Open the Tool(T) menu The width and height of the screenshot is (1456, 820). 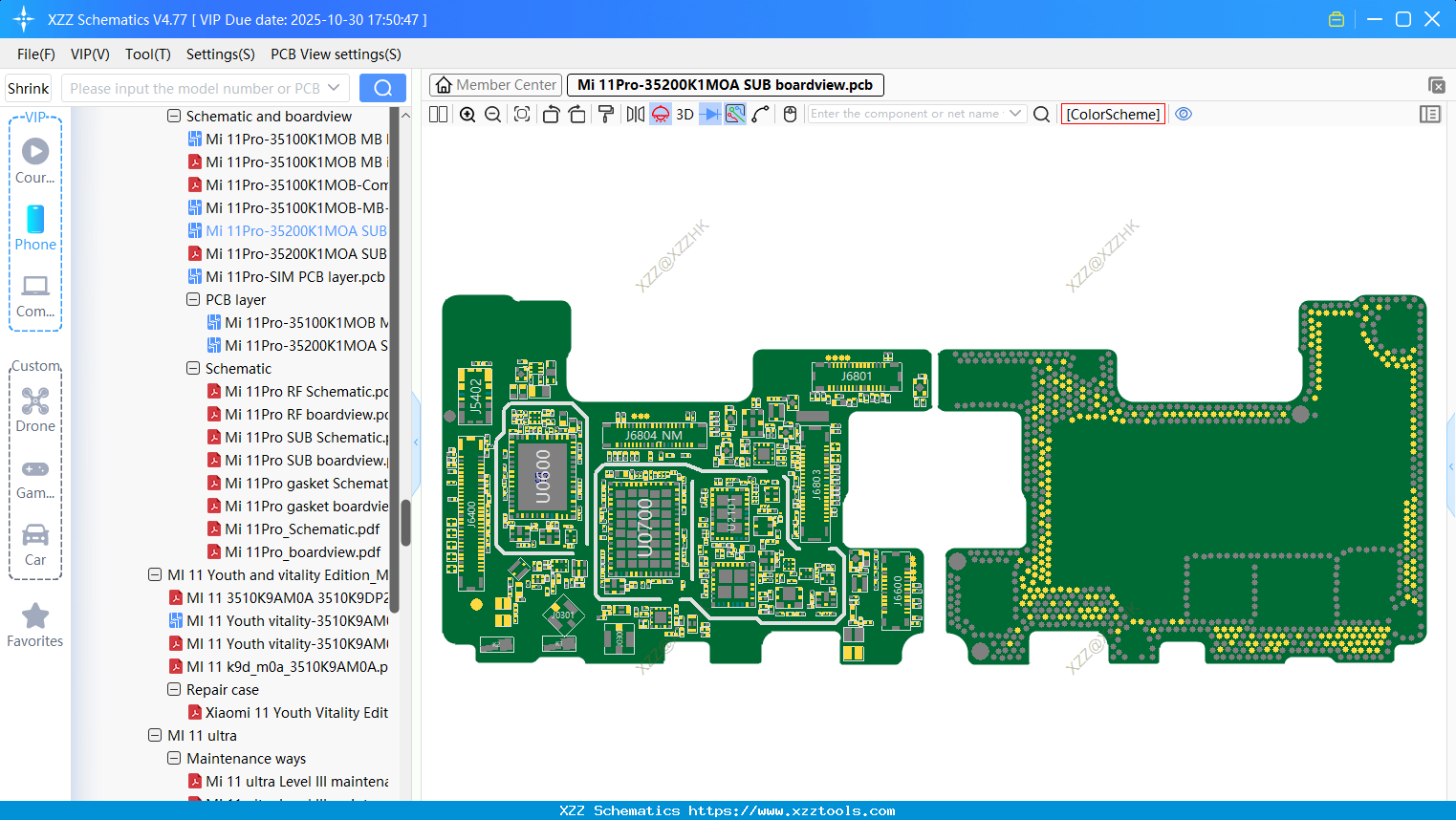pyautogui.click(x=147, y=54)
